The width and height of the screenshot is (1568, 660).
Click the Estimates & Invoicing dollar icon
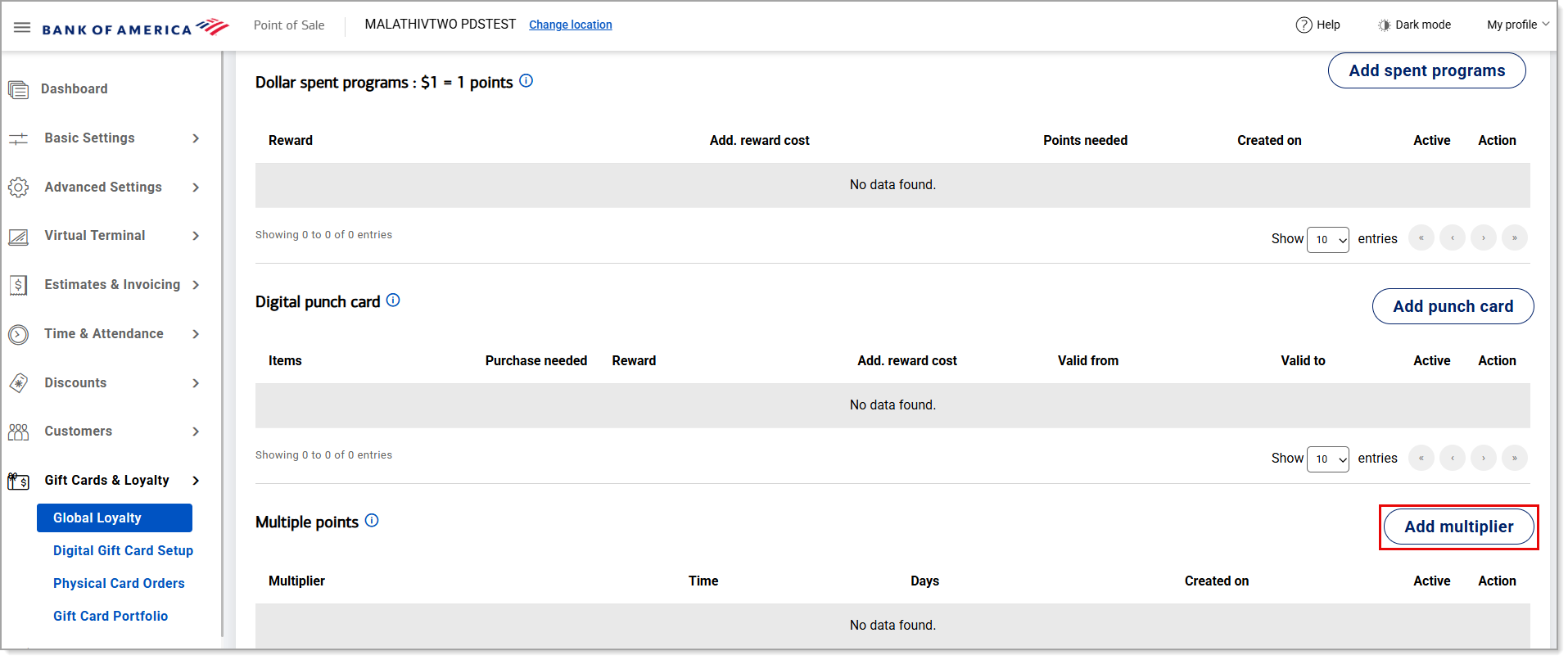[x=18, y=285]
